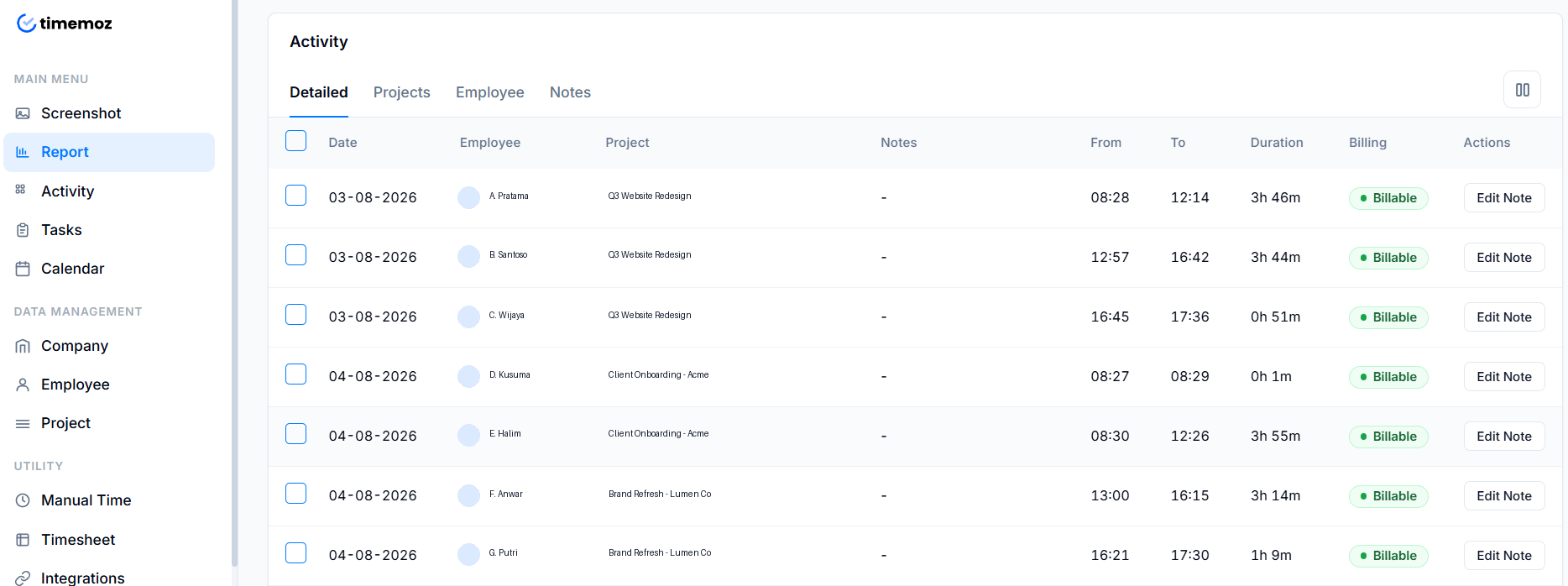This screenshot has width=1568, height=586.
Task: Click the '16:21' start time
Action: click(1110, 555)
